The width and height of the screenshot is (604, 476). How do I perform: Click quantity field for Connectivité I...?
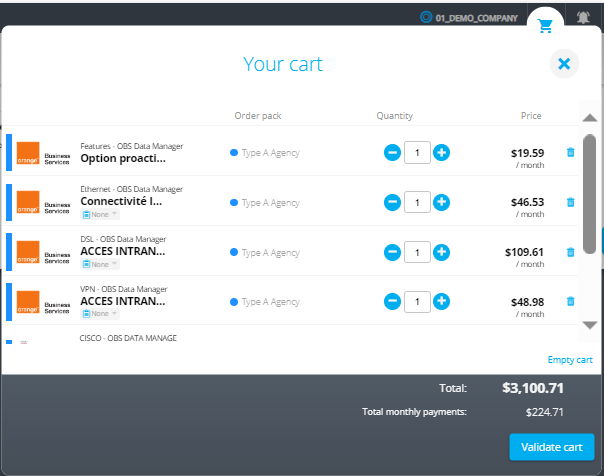(417, 202)
